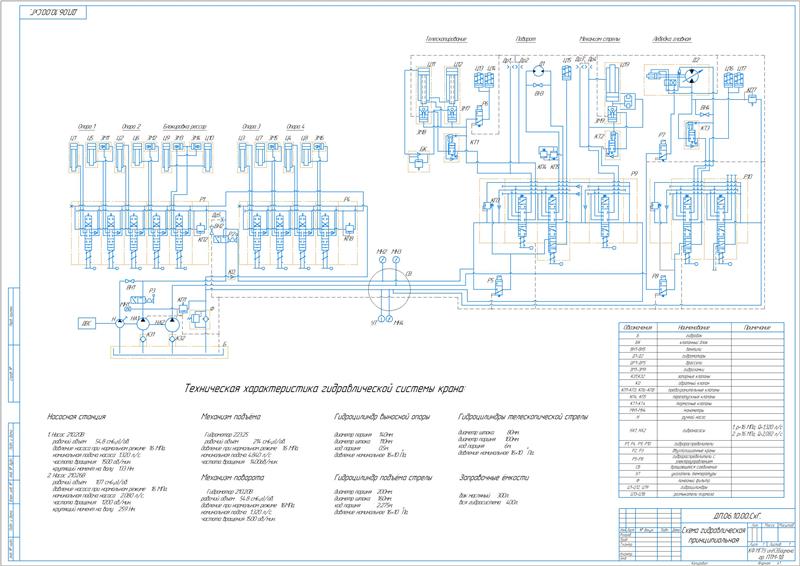Screen dimensions: 800x566
Task: Click the 'Гидроцилиндр выносной опоры' heading
Action: [x=382, y=417]
